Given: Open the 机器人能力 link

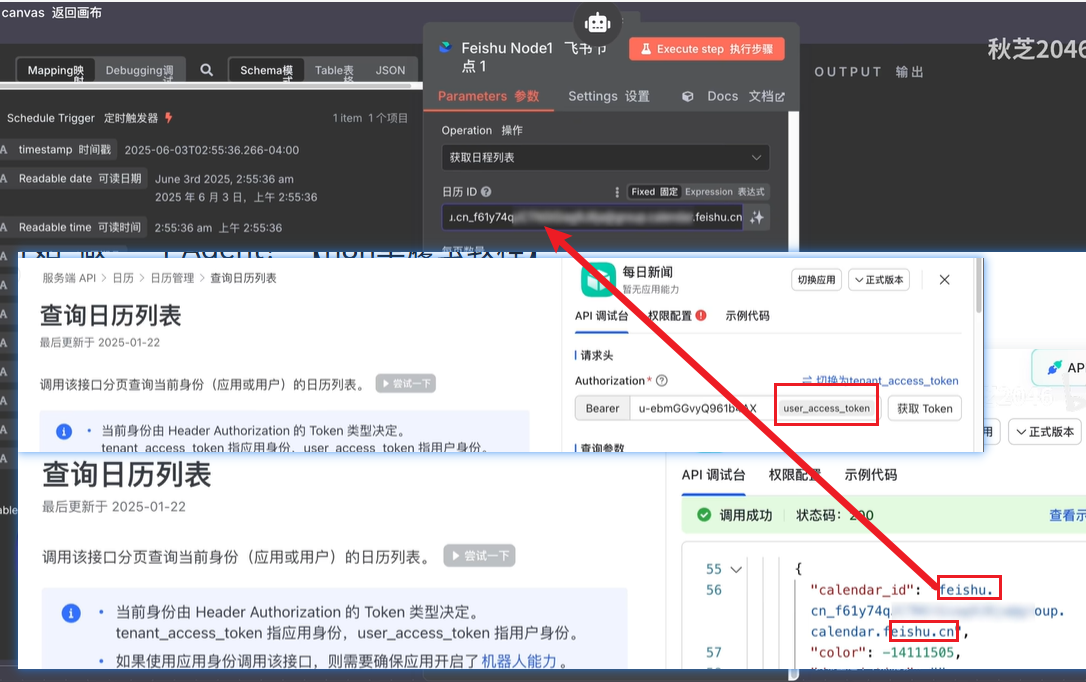Looking at the screenshot, I should [x=519, y=661].
